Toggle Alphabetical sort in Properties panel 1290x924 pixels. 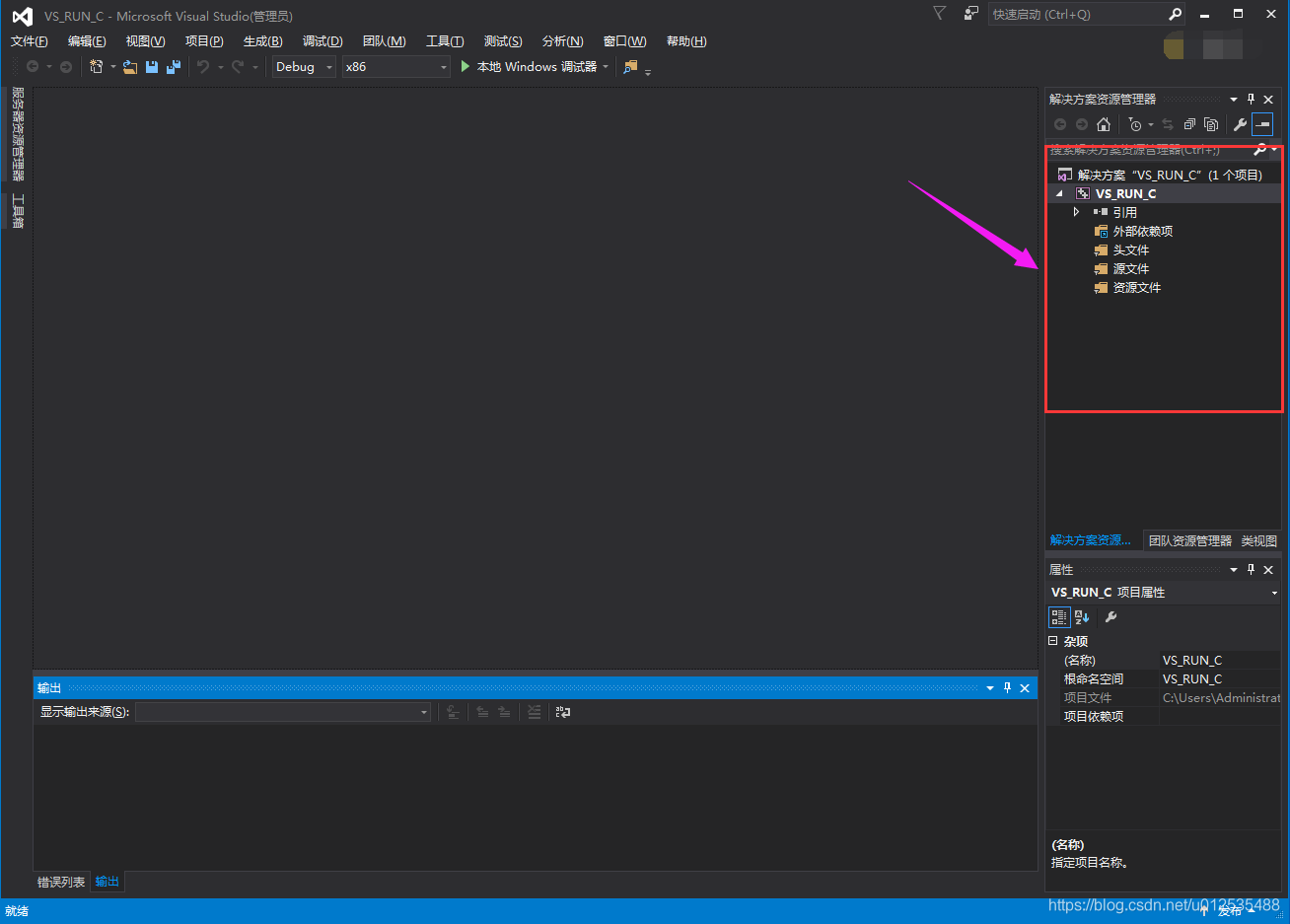[x=1082, y=617]
